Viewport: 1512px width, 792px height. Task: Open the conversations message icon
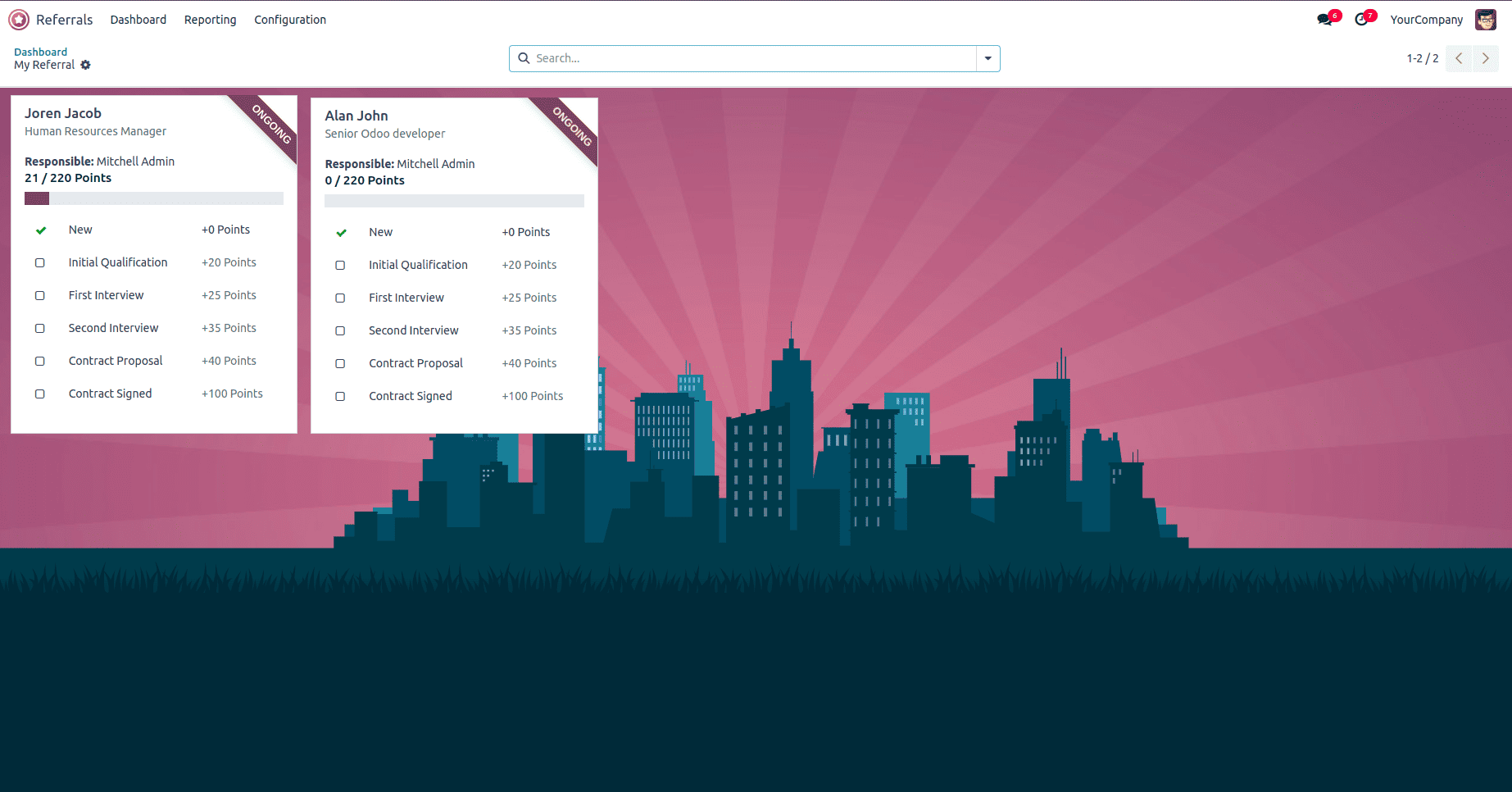(x=1325, y=20)
